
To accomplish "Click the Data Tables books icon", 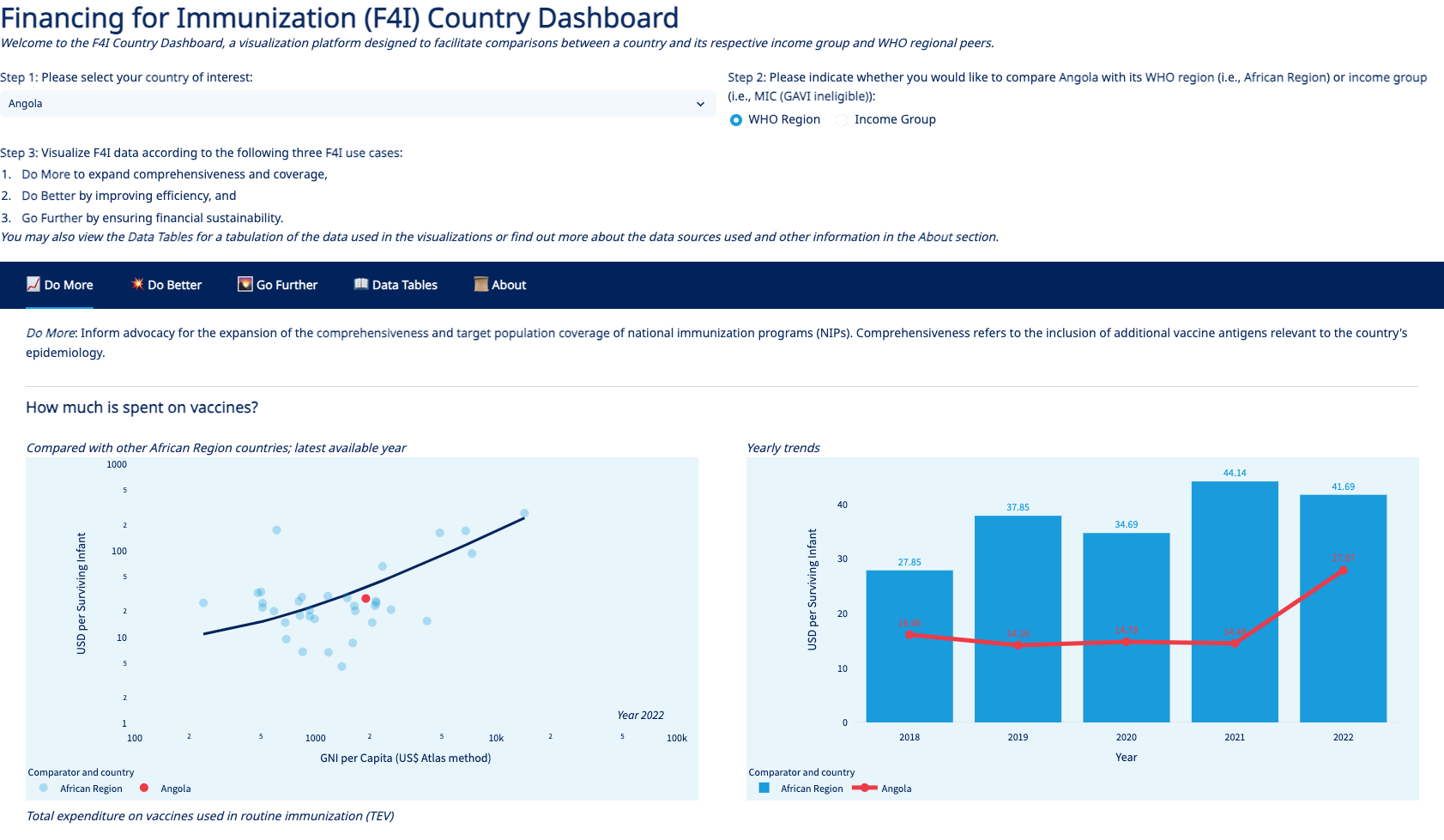I will click(x=360, y=284).
